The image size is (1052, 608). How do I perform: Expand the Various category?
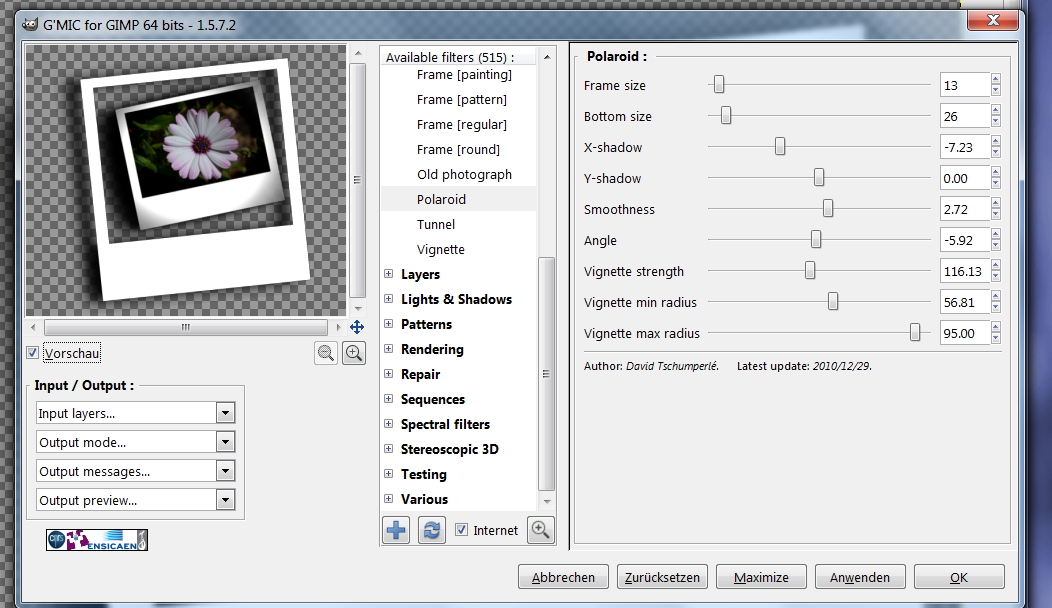(388, 499)
